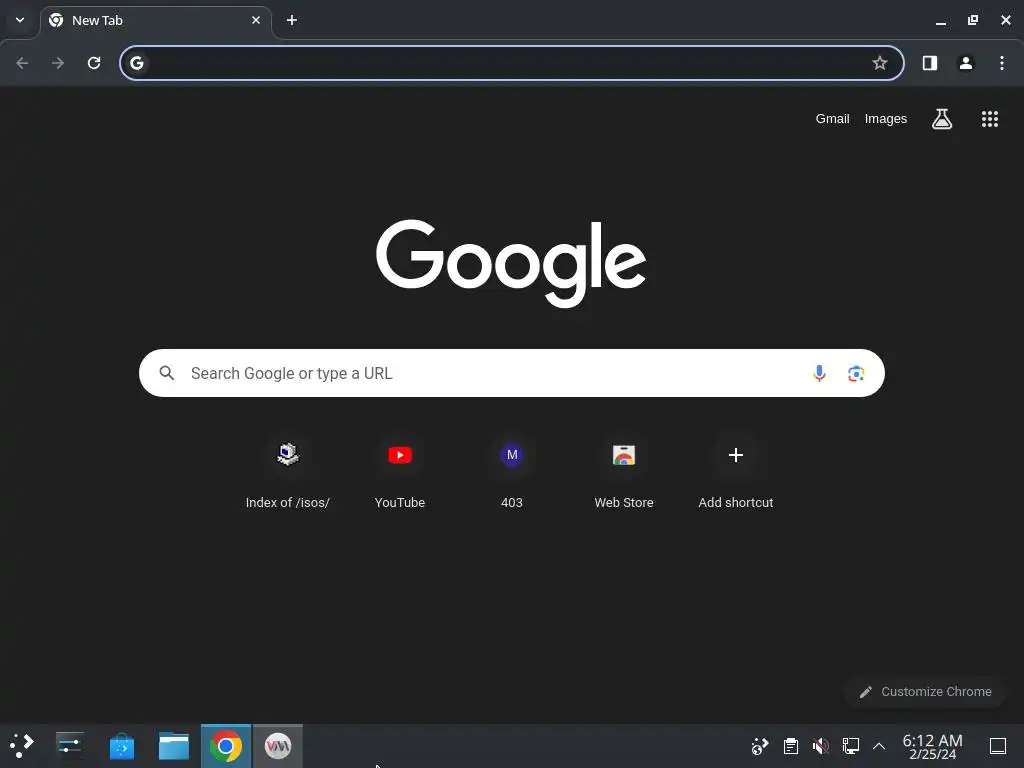Go back with the back arrow
The width and height of the screenshot is (1024, 768).
[x=22, y=63]
